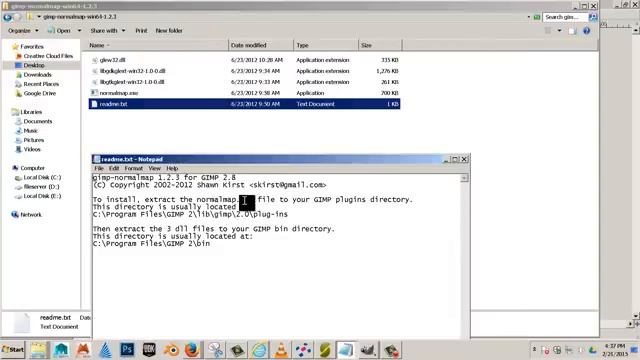
Task: Open the view options dropdown arrow
Action: (559, 31)
